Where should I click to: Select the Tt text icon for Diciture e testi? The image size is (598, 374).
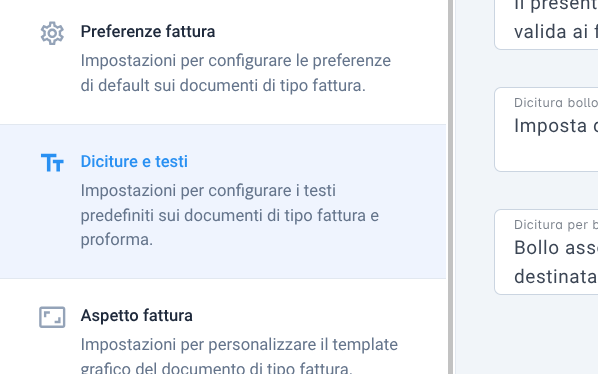[52, 163]
